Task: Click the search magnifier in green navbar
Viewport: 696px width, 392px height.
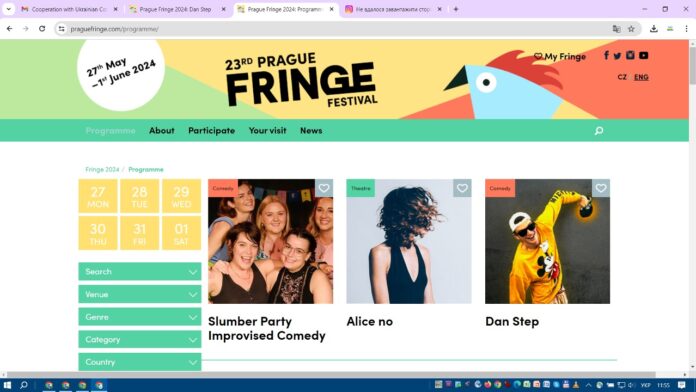Action: point(599,131)
